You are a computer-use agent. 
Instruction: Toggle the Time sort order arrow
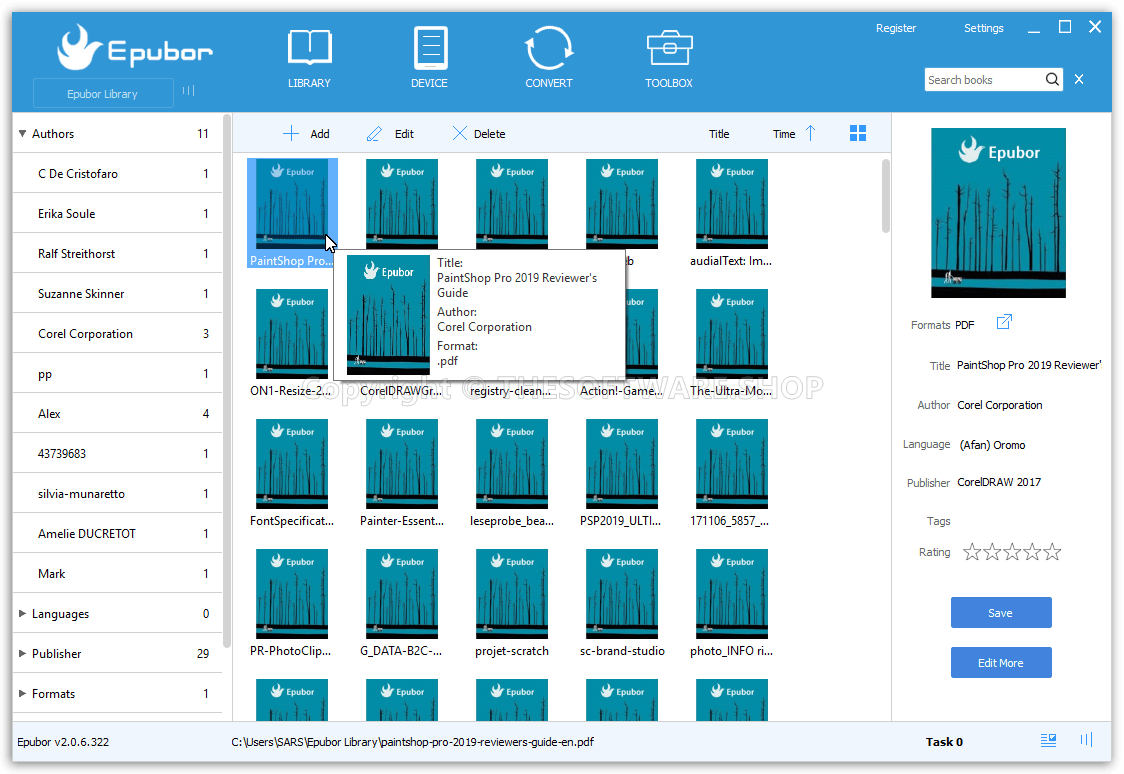tap(810, 132)
